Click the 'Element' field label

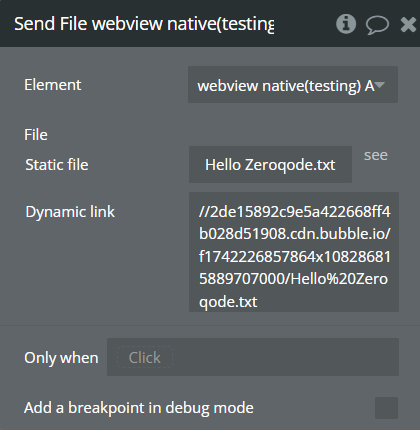53,85
